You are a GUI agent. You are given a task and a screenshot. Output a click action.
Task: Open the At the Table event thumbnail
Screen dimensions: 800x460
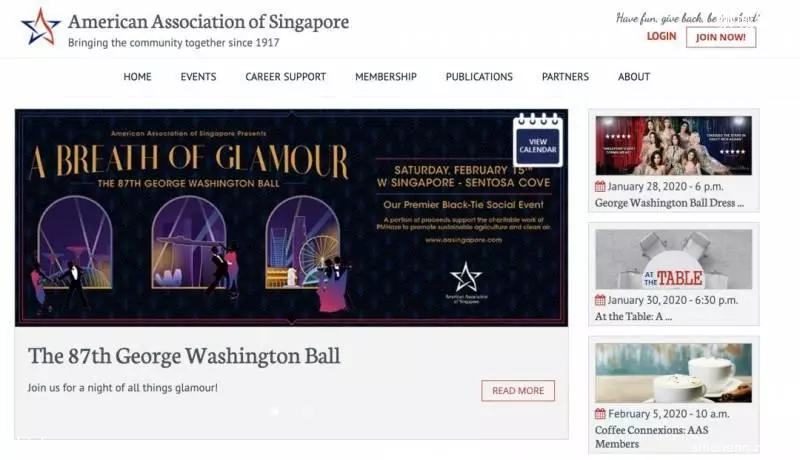tap(673, 260)
